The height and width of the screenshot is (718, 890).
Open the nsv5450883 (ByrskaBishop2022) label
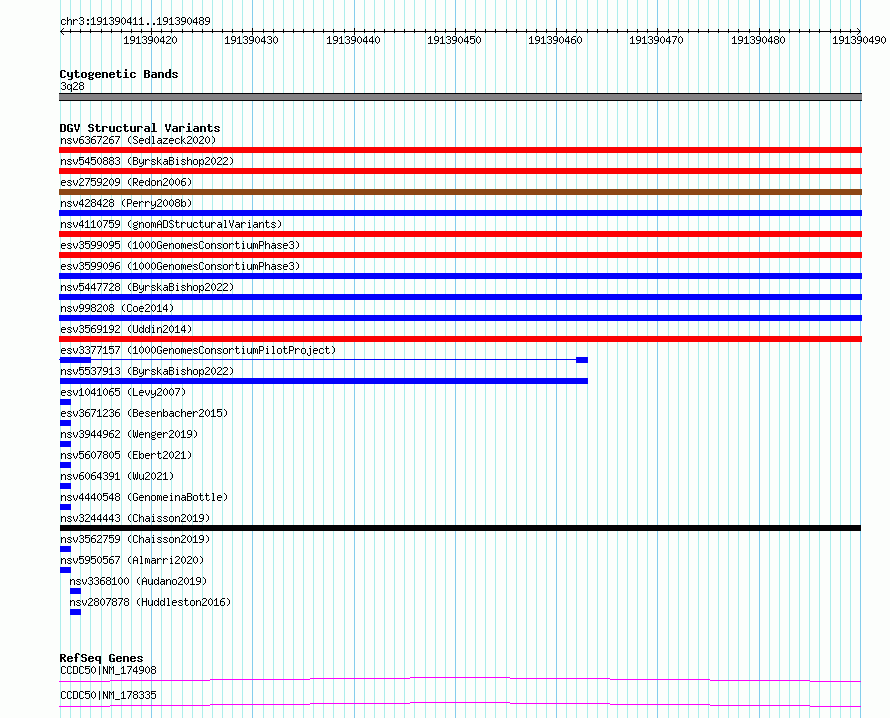(x=147, y=161)
